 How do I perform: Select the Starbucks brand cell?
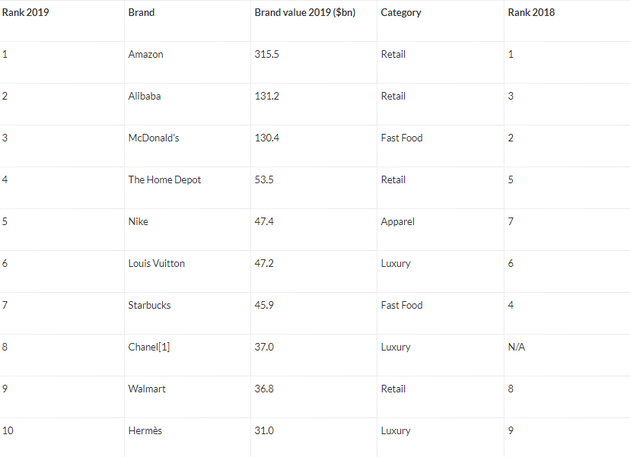tap(149, 305)
